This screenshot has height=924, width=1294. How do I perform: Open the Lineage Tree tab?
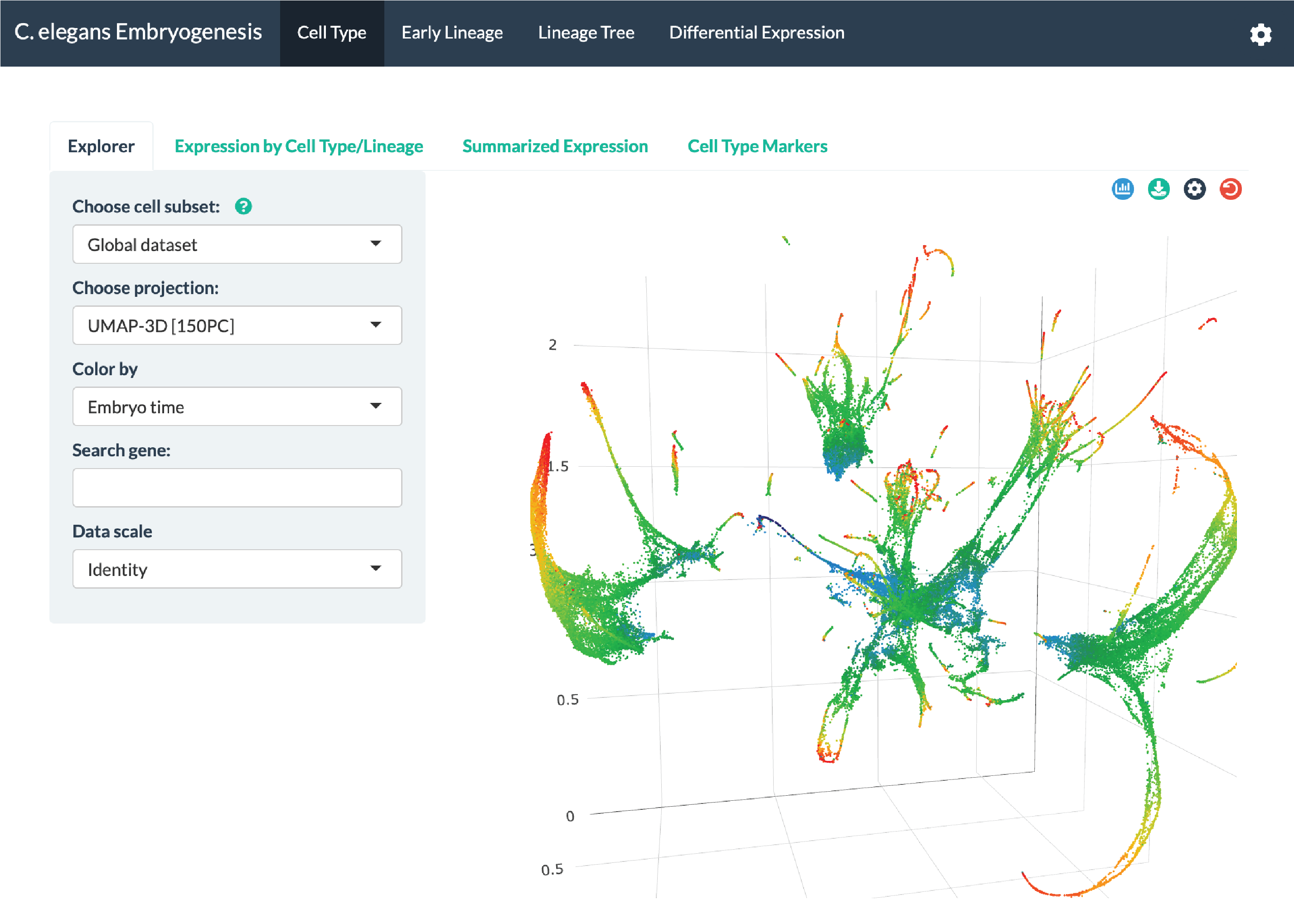(x=586, y=33)
